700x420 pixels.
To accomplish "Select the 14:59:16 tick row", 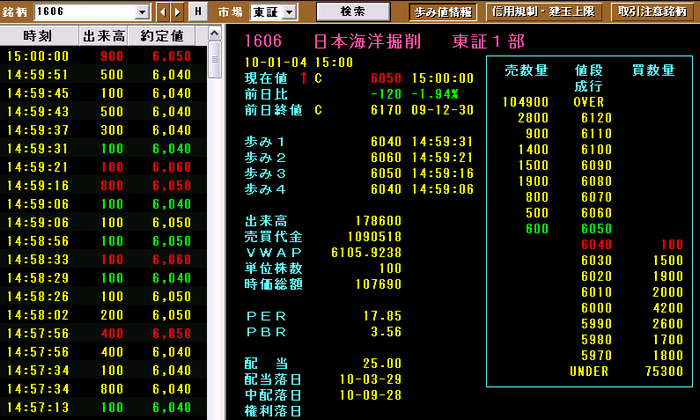I will pos(103,186).
